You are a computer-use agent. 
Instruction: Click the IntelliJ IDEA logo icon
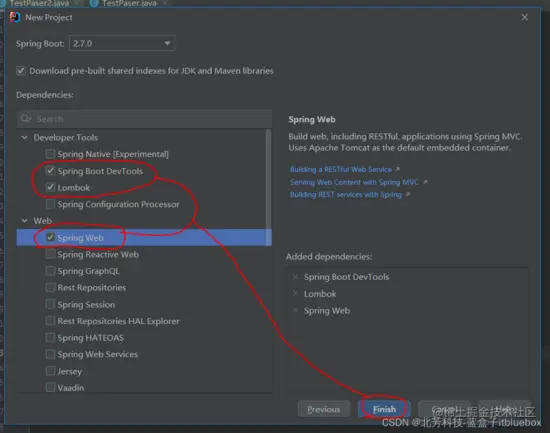coord(15,17)
